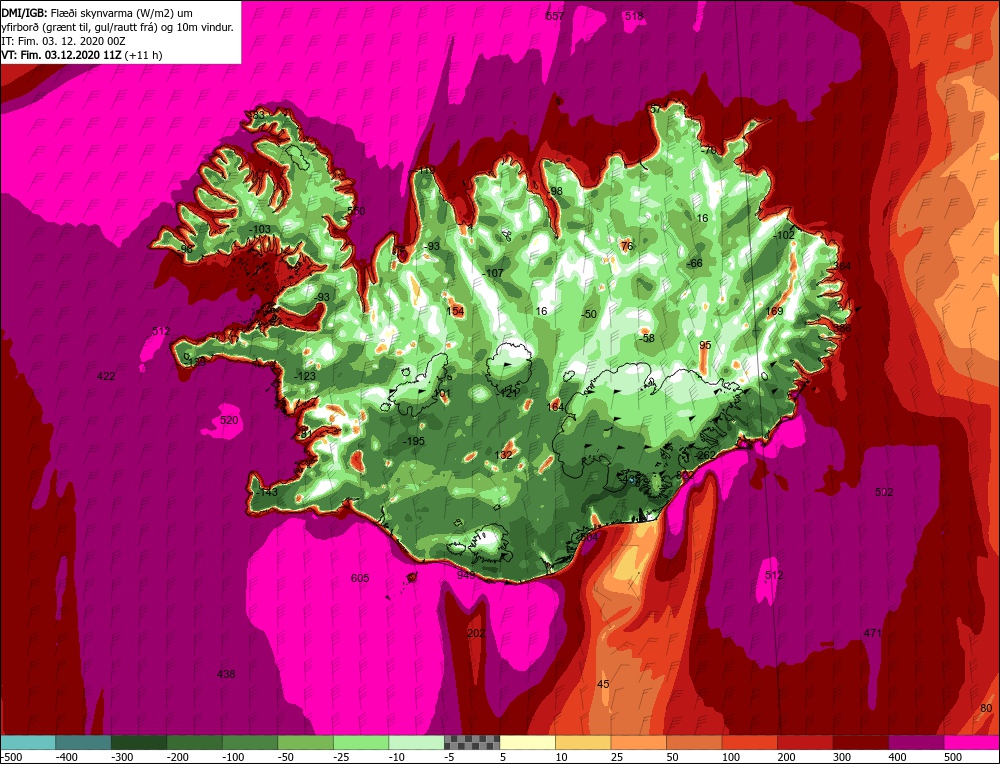Screen dimensions: 1000x764
Task: Click the flux value 438 in the southwest sea
Action: 226,674
